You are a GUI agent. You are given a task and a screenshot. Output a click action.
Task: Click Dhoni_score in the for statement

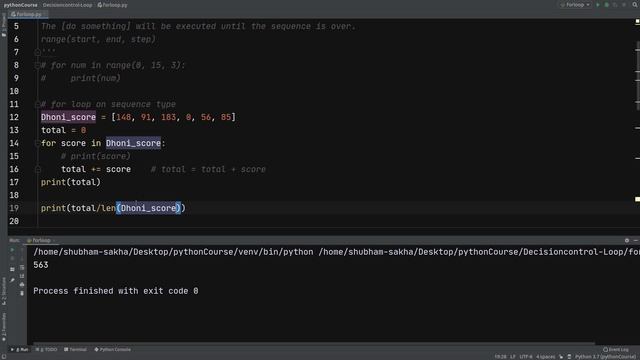click(133, 143)
